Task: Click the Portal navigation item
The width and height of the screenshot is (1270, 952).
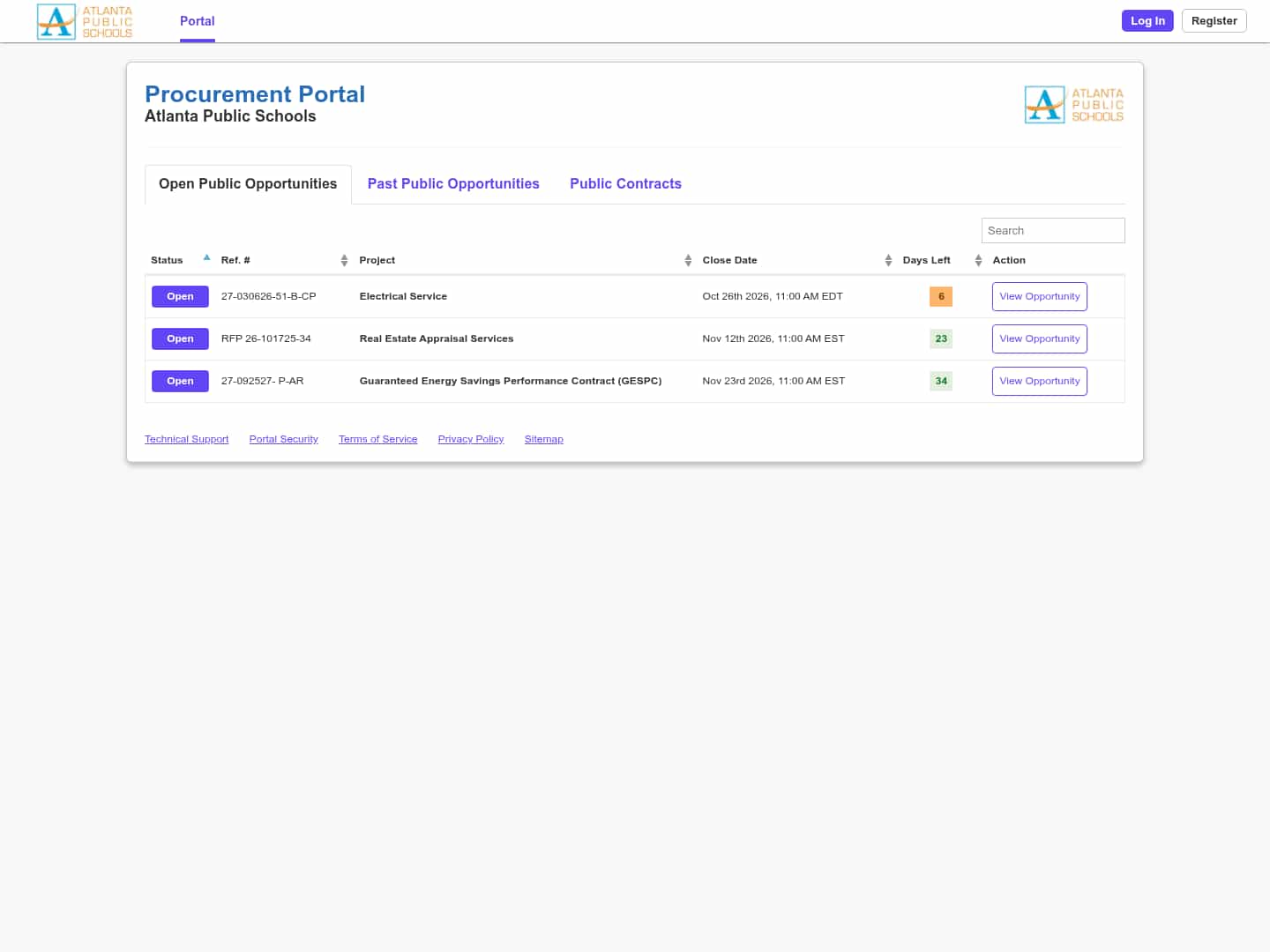Action: pyautogui.click(x=198, y=21)
